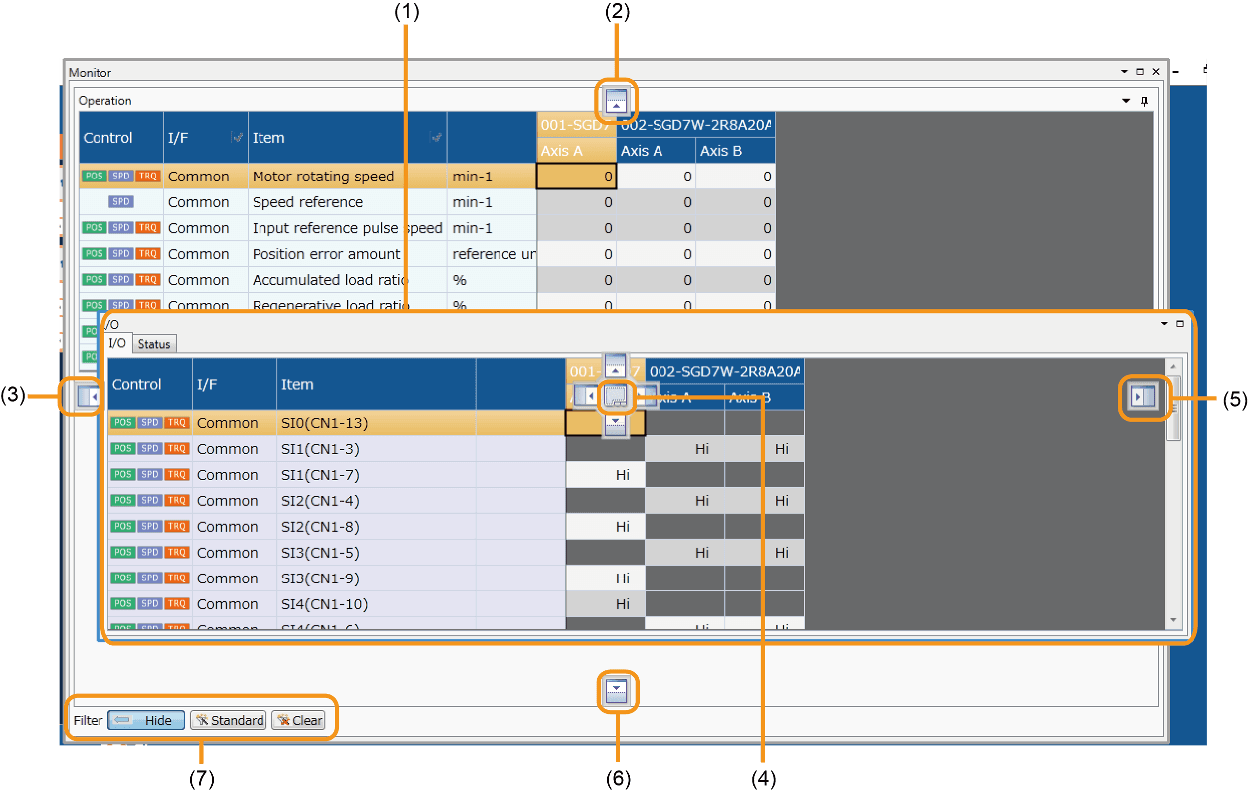Click the Standard filter button
The width and height of the screenshot is (1248, 792).
click(228, 720)
